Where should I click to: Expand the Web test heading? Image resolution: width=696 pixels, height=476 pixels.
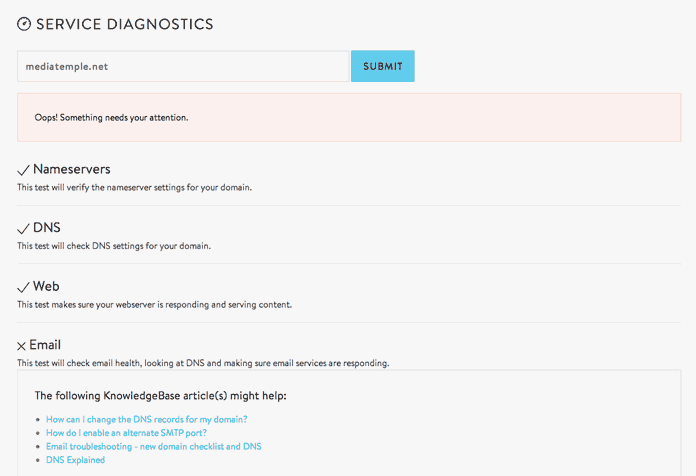click(46, 286)
